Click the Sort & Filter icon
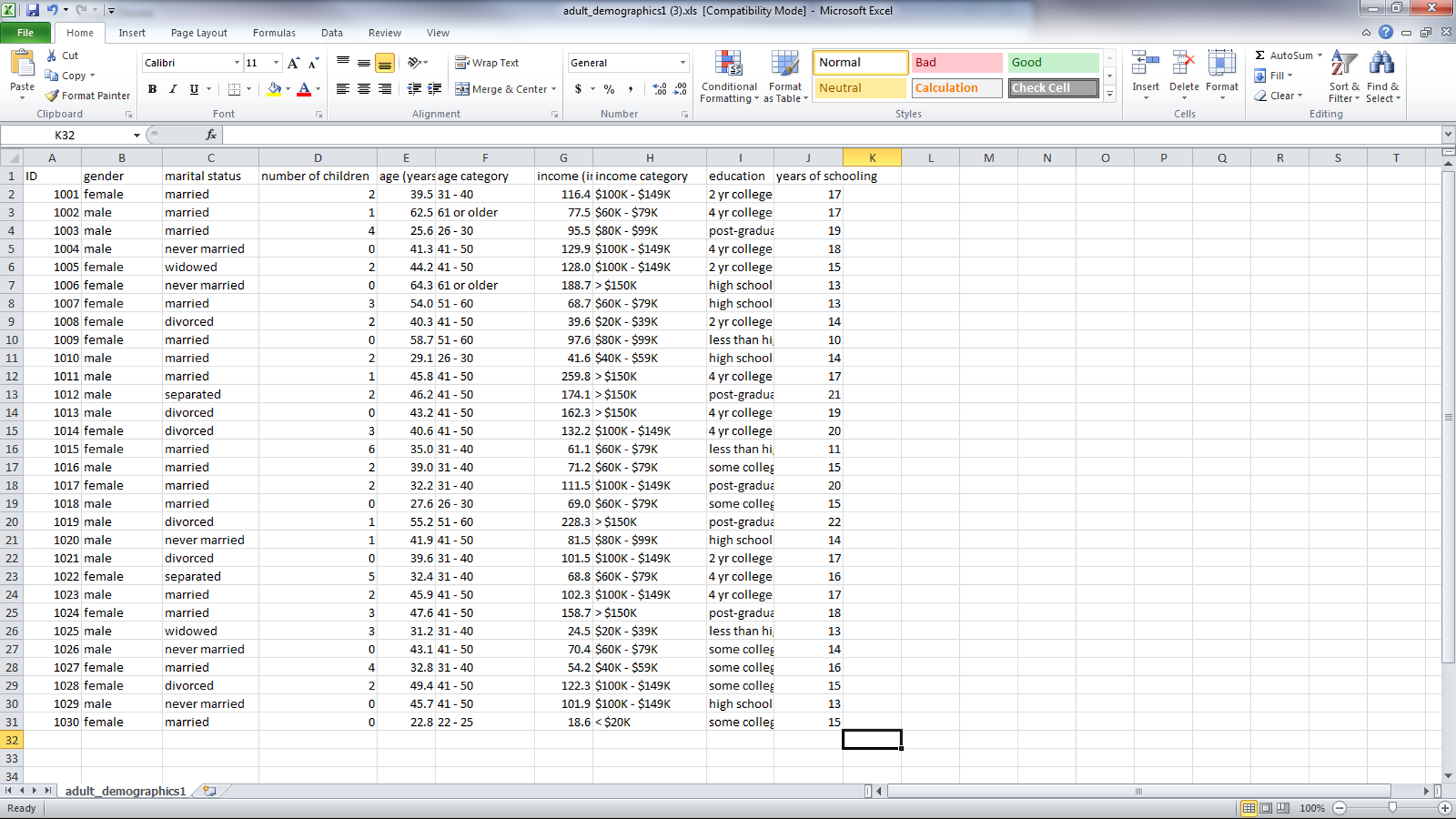Viewport: 1456px width, 819px height. pos(1343,64)
